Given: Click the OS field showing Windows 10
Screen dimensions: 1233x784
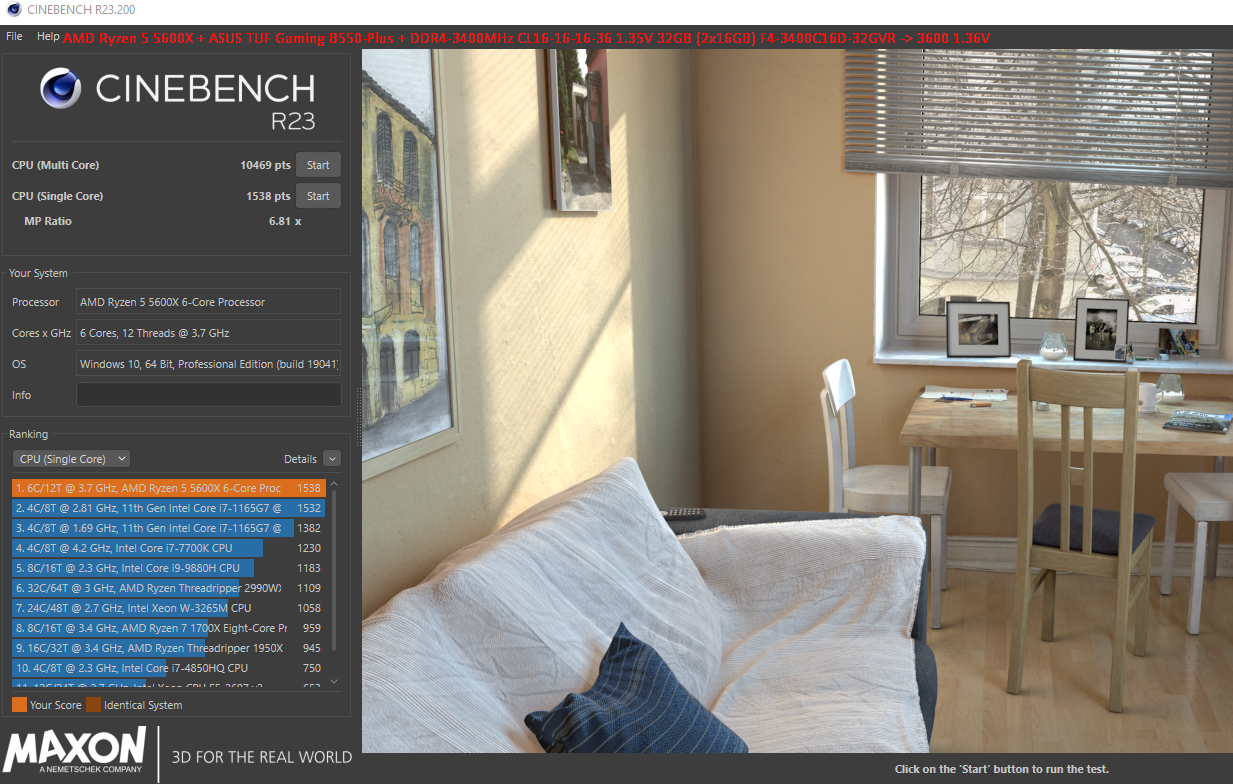Looking at the screenshot, I should pos(208,364).
